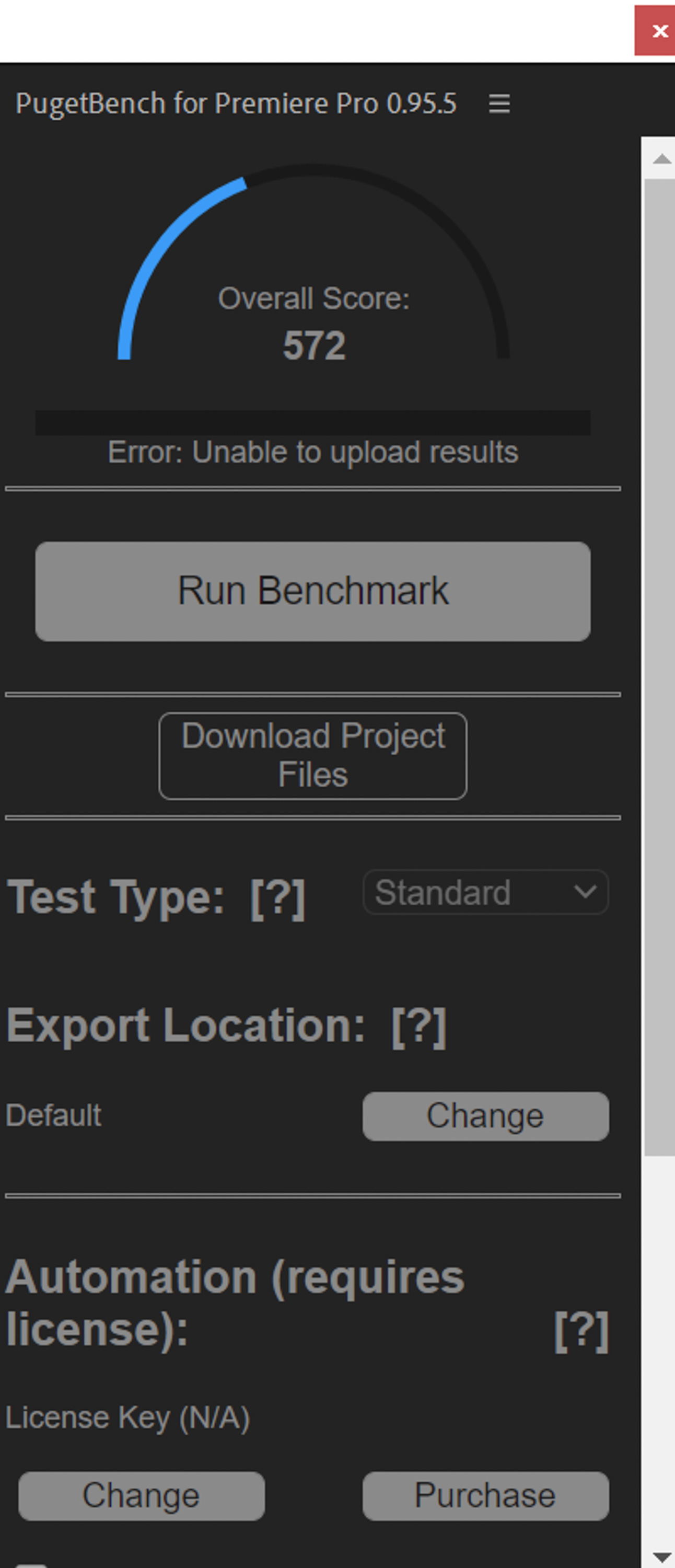Change the License Key
The width and height of the screenshot is (675, 1568).
coord(141,1495)
